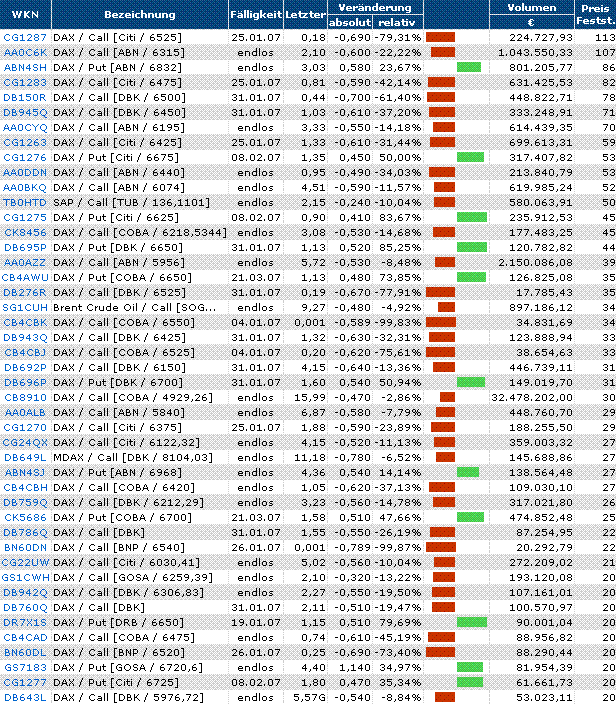Click WKN CG1263

coord(25,142)
